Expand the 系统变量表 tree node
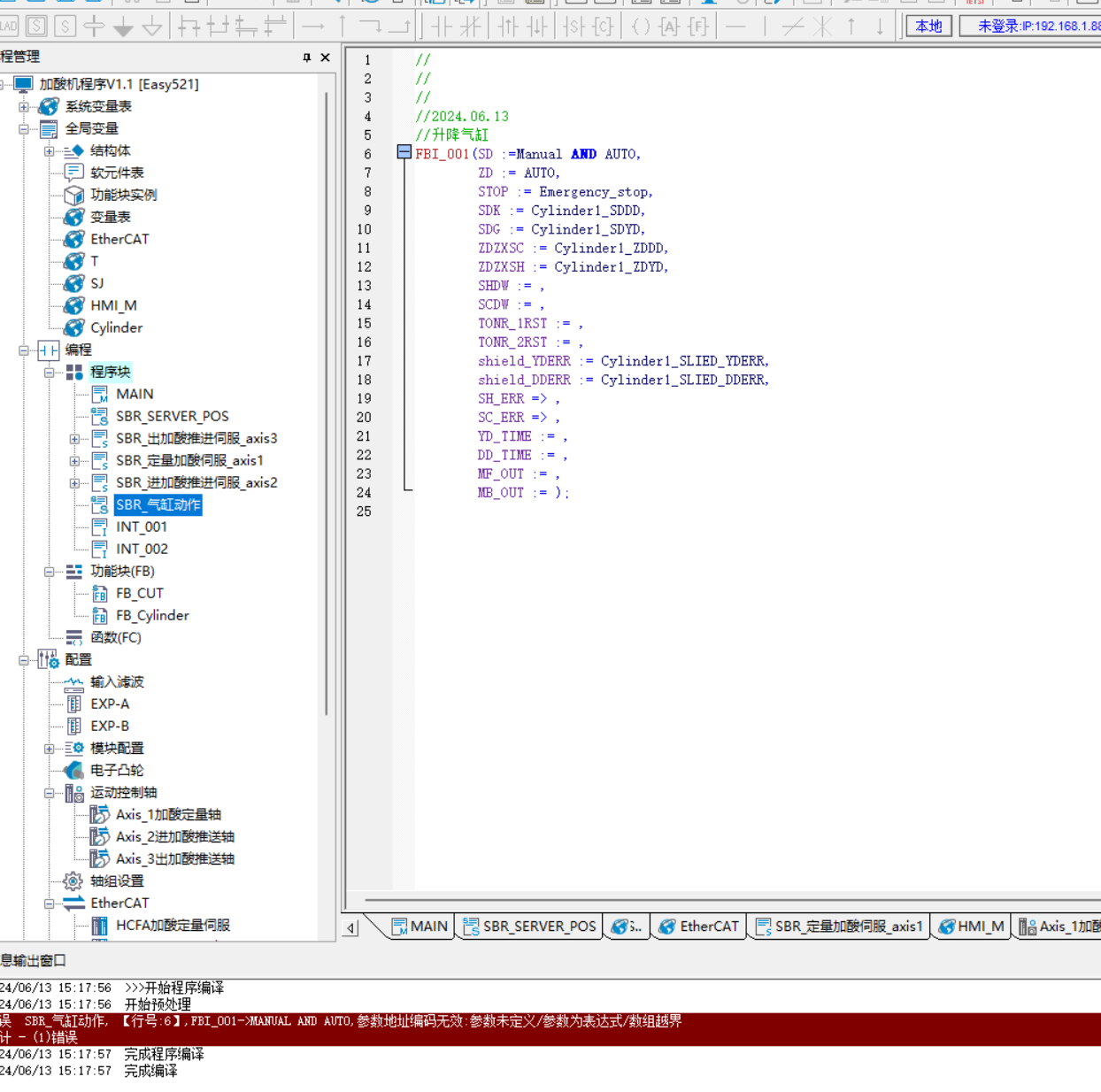This screenshot has height=1092, width=1101. 24,106
